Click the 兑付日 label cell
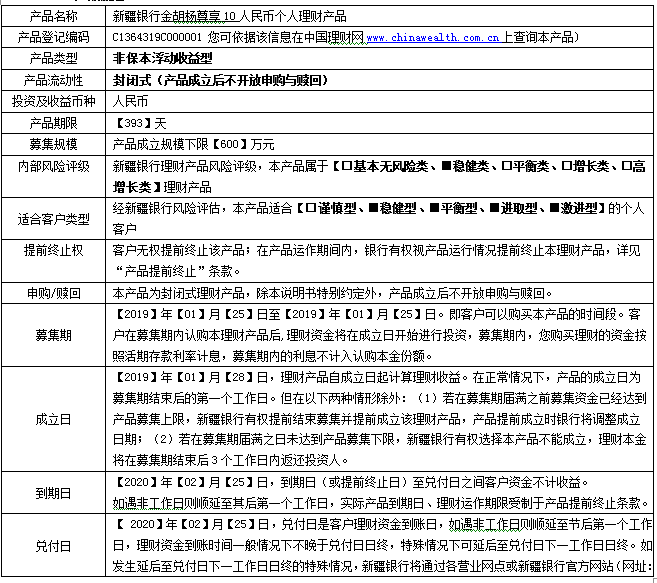This screenshot has height=583, width=657. (x=53, y=546)
